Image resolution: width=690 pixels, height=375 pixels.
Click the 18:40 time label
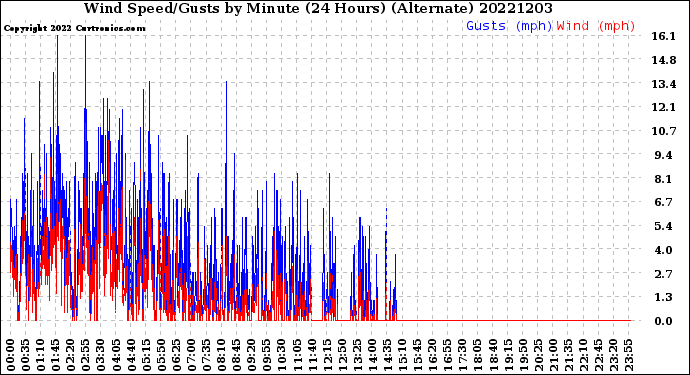pyautogui.click(x=492, y=355)
